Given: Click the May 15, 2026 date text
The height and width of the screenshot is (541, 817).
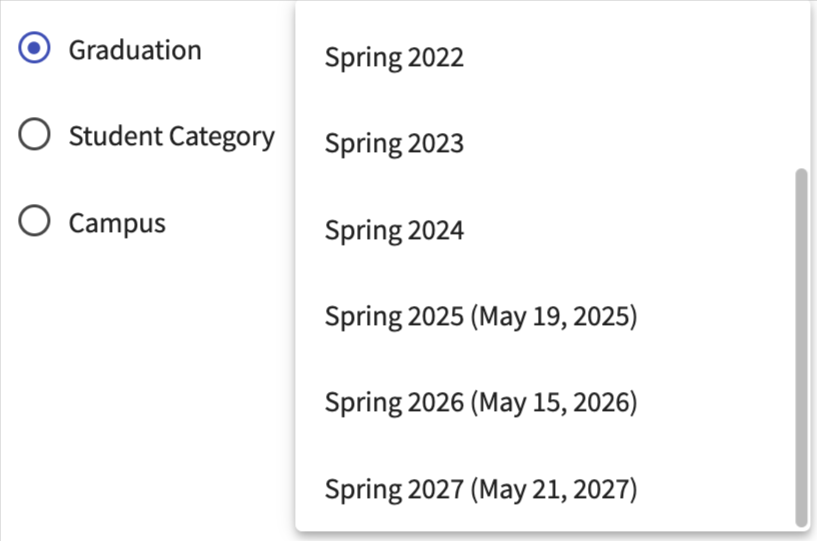Looking at the screenshot, I should coord(554,403).
